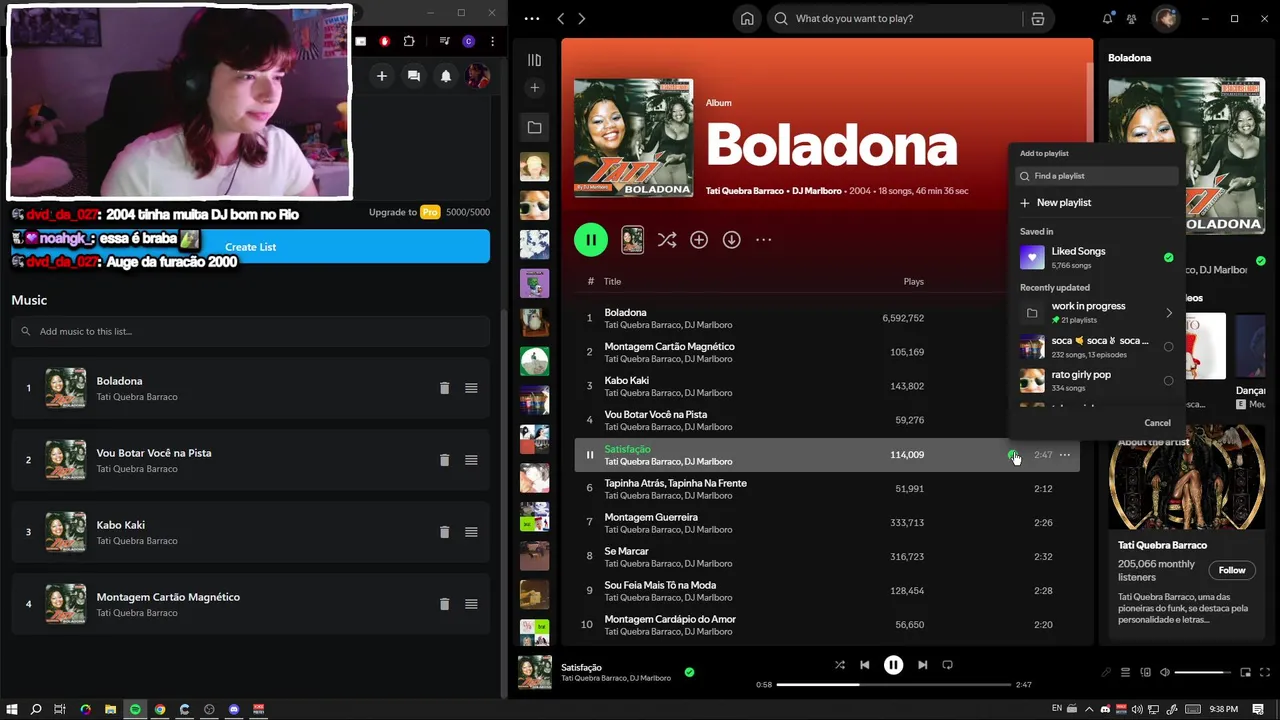The height and width of the screenshot is (720, 1280).
Task: Open Windows Start menu
Action: pyautogui.click(x=12, y=709)
